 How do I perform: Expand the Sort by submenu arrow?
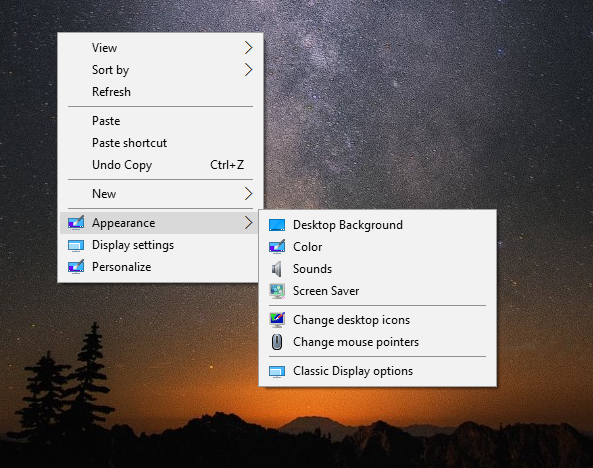(248, 70)
